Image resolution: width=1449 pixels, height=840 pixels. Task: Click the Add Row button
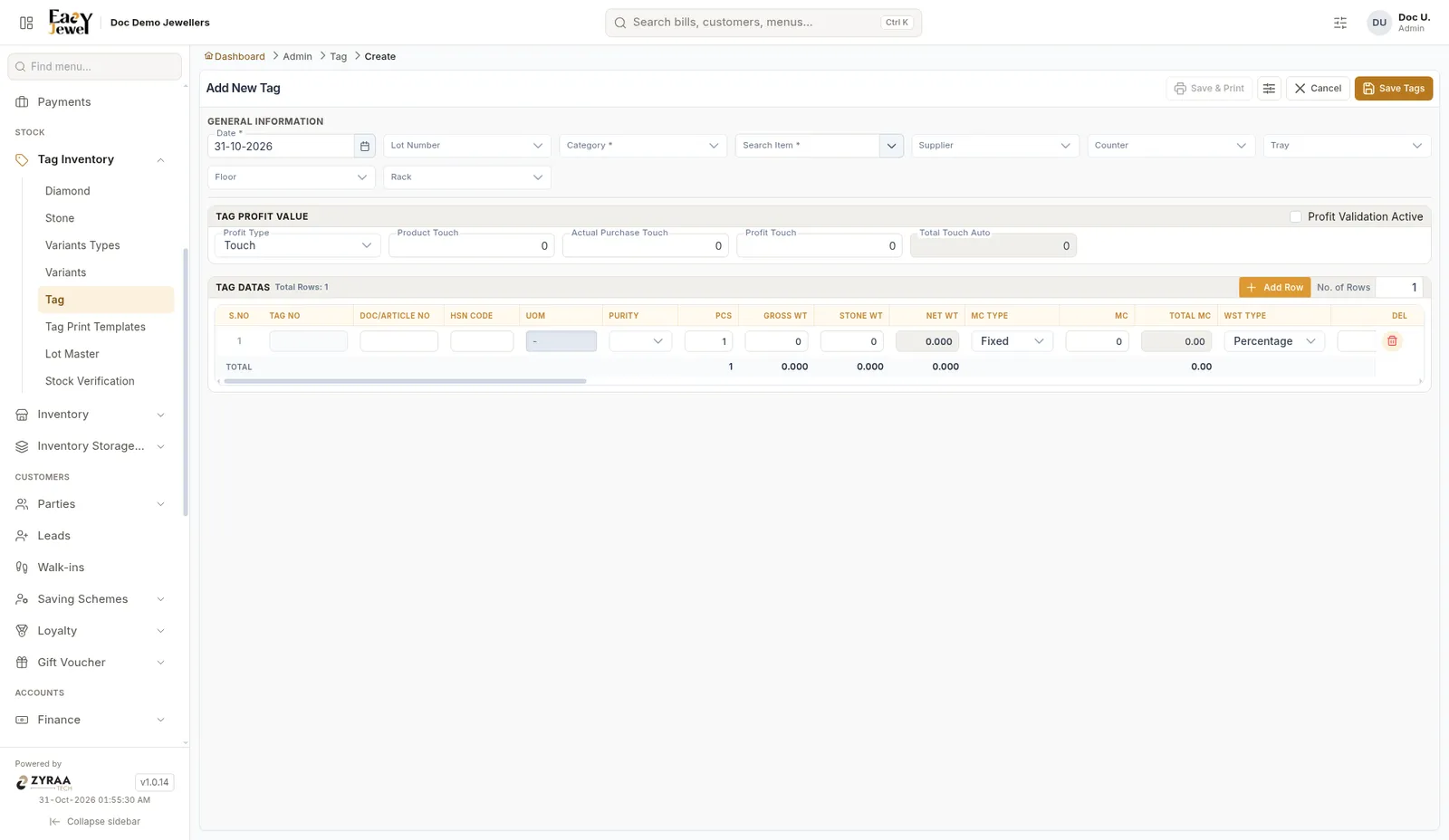click(x=1274, y=287)
